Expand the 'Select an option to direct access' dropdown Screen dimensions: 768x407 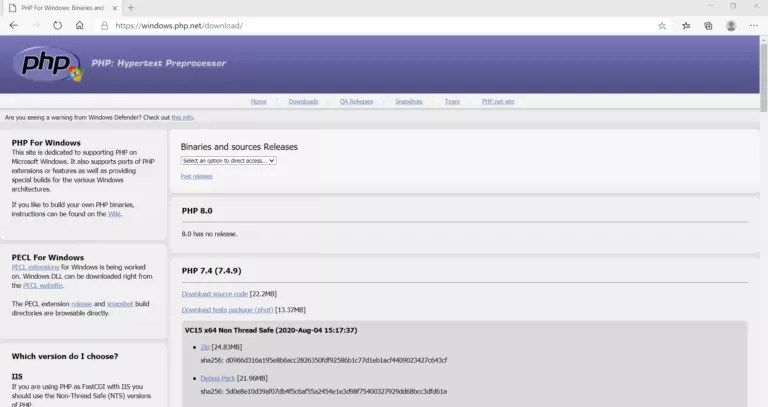[229, 161]
